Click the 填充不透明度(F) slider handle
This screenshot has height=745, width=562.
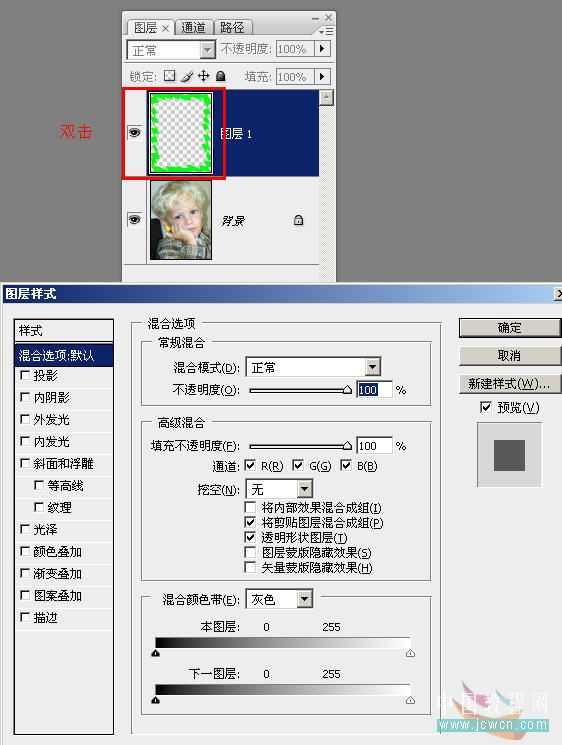(347, 446)
